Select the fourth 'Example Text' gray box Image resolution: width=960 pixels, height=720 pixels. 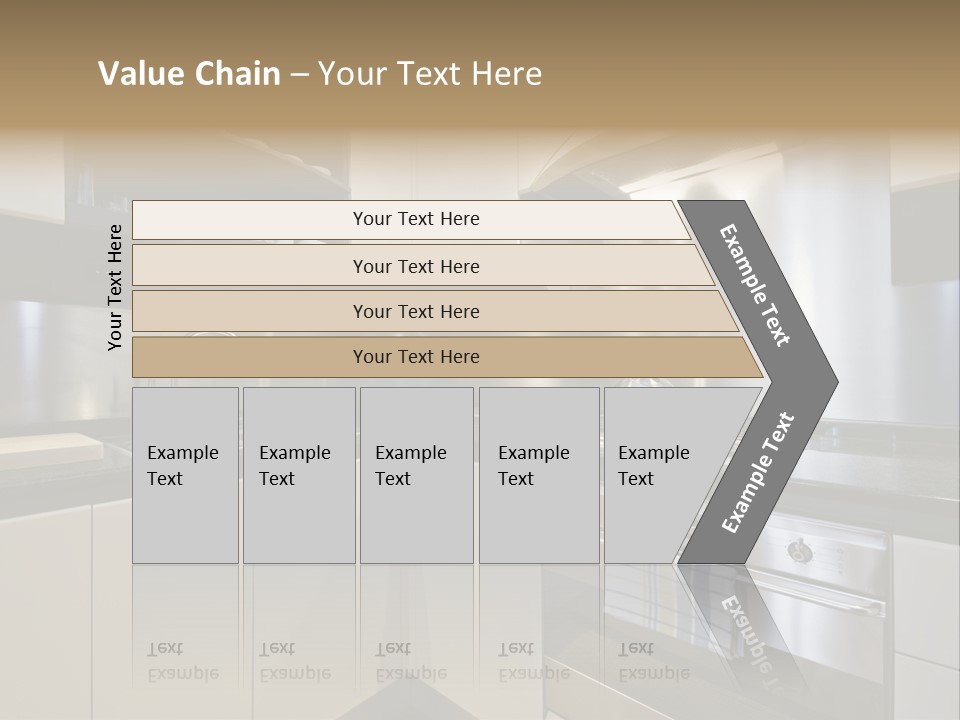pos(538,475)
